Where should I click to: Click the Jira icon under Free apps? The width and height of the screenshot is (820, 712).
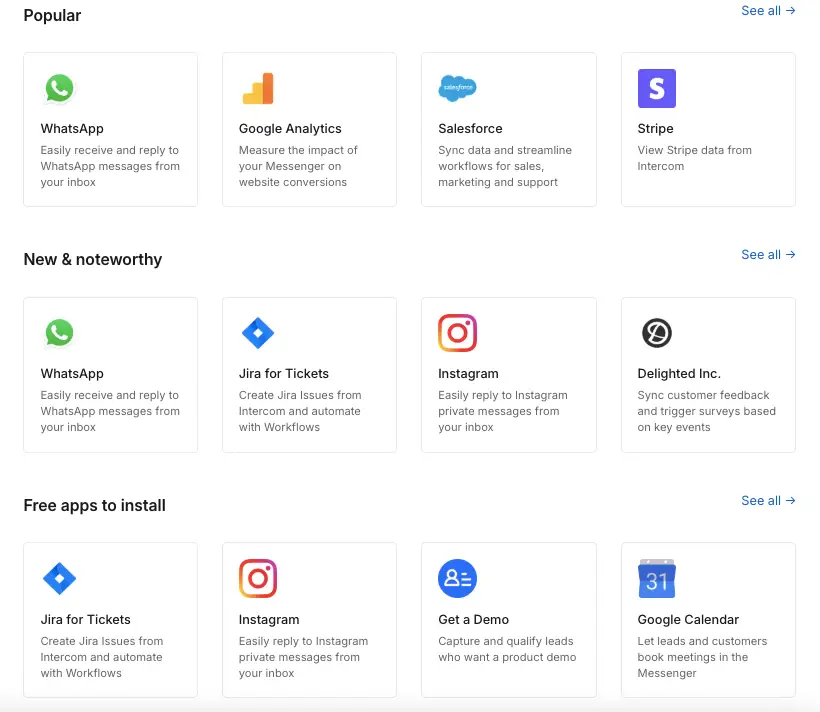click(59, 578)
